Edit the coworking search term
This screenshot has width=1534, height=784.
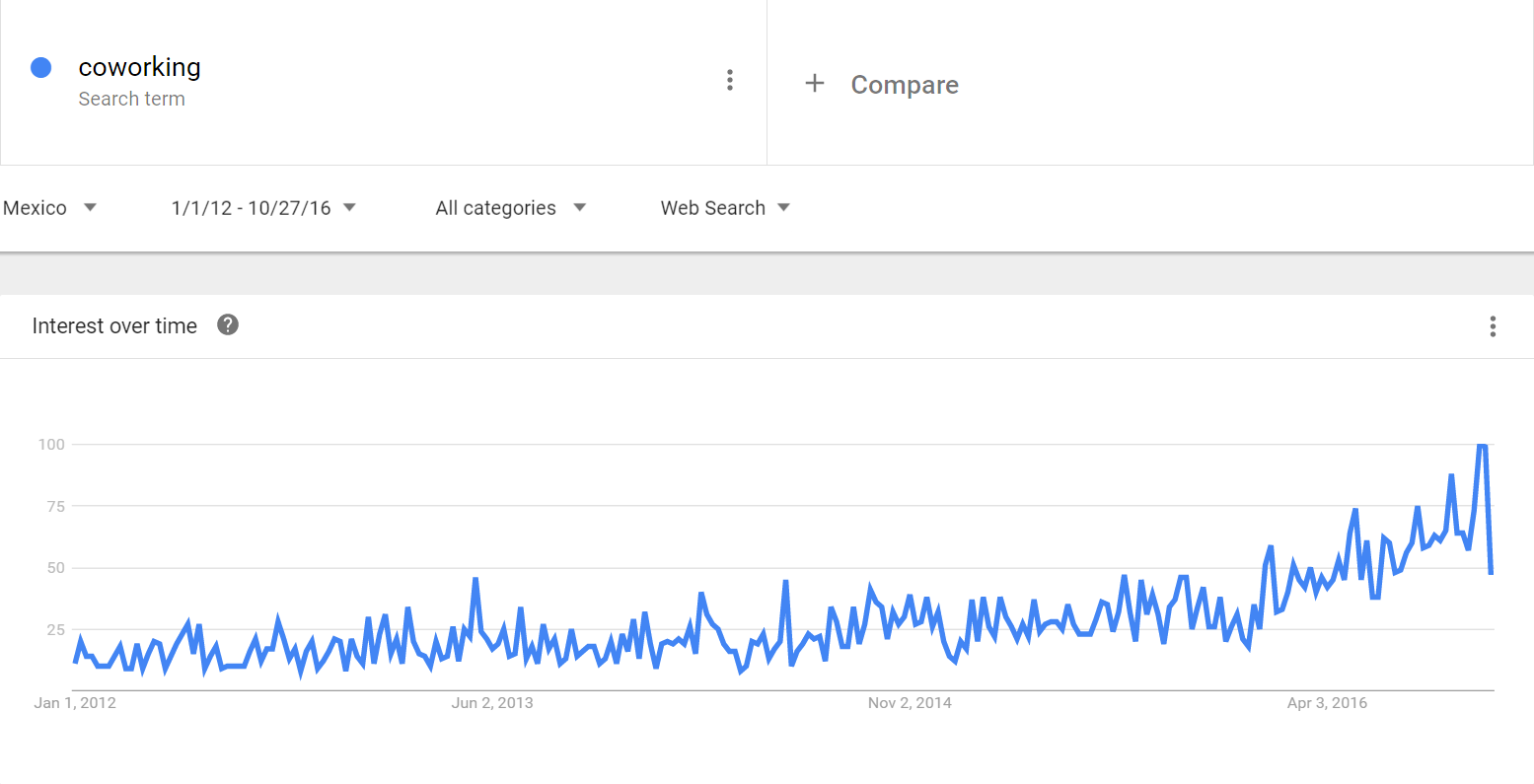pyautogui.click(x=139, y=67)
